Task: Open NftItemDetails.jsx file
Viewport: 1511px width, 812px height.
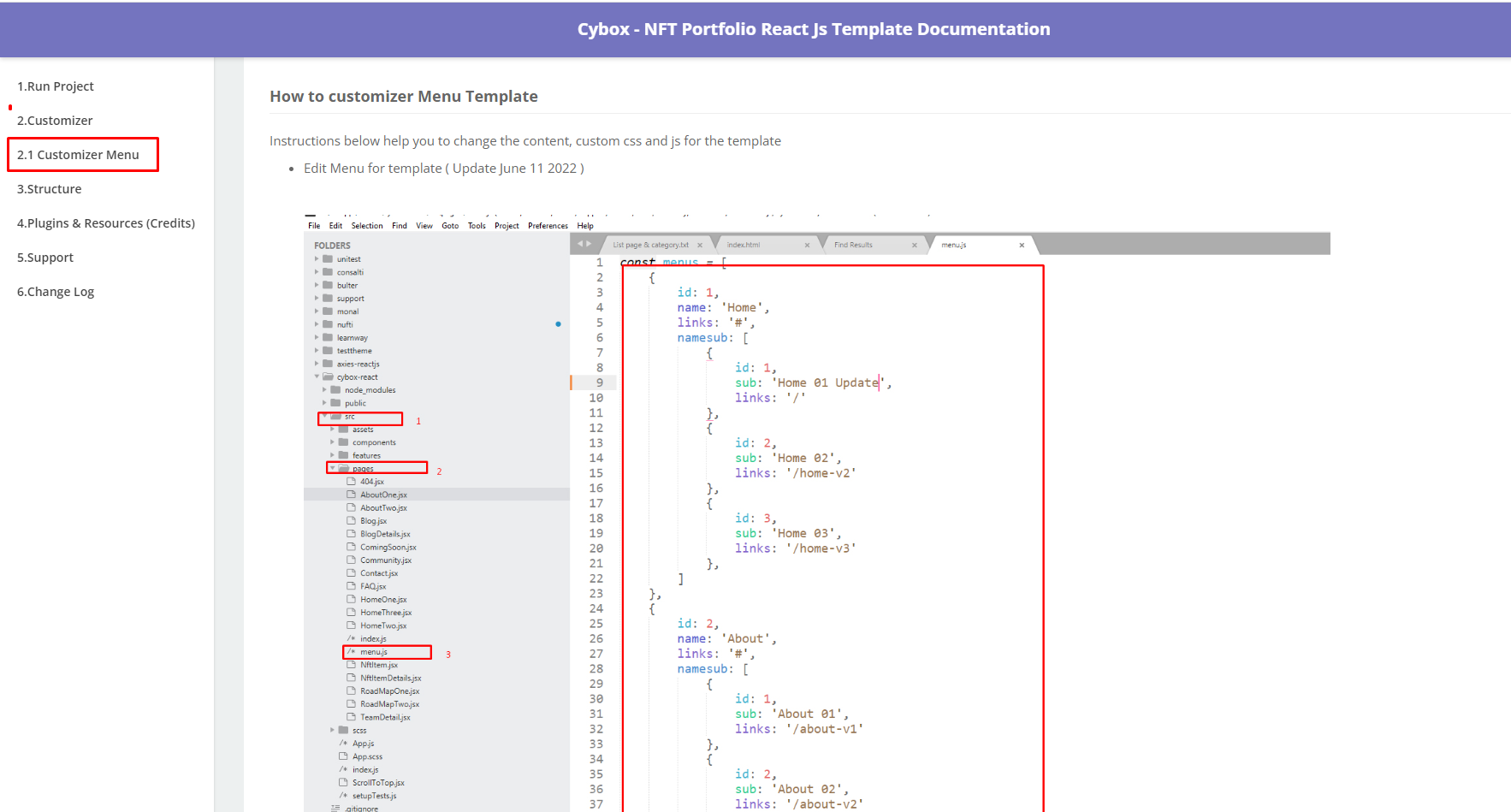Action: [x=391, y=679]
